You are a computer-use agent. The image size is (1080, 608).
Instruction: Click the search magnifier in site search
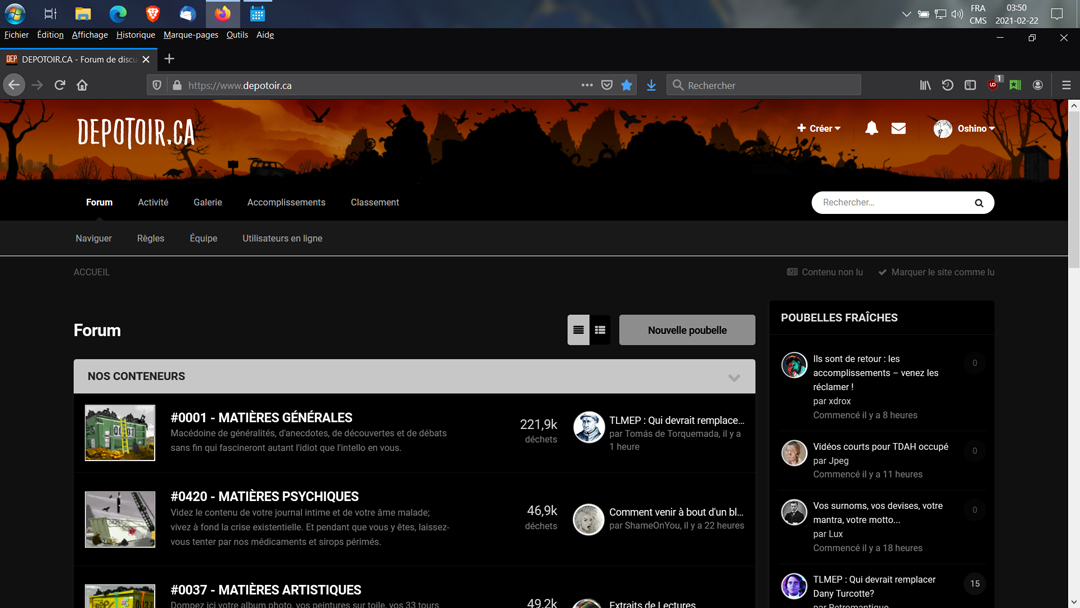point(979,203)
